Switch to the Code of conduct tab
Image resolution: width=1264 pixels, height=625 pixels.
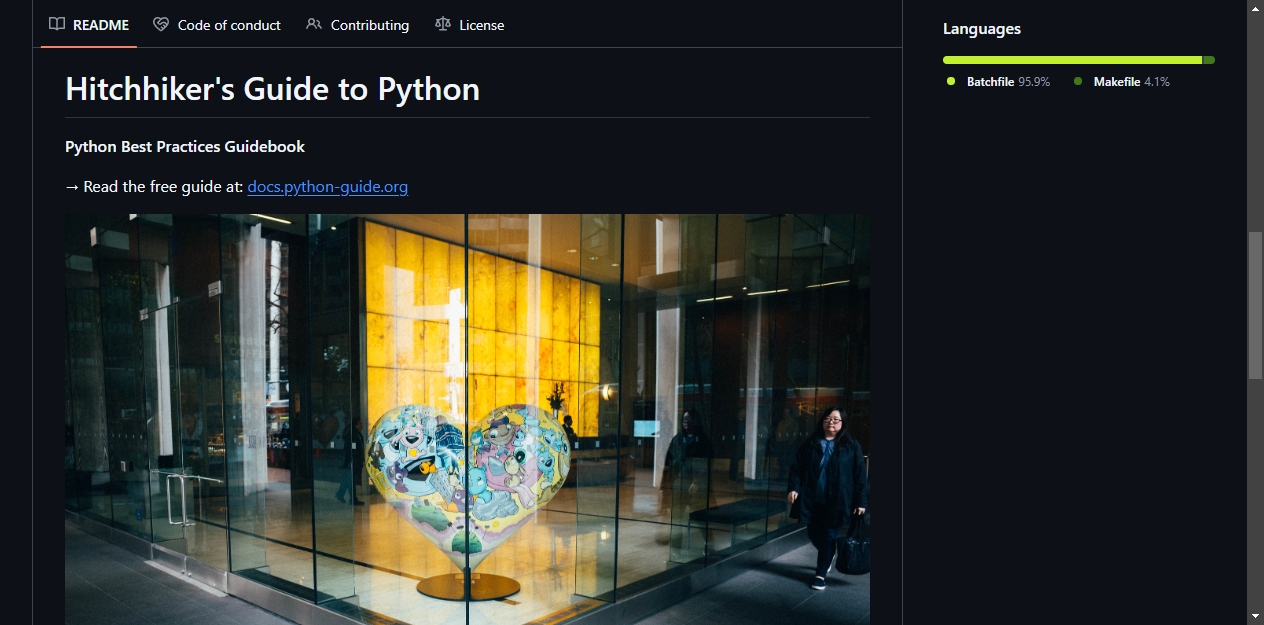pyautogui.click(x=217, y=25)
